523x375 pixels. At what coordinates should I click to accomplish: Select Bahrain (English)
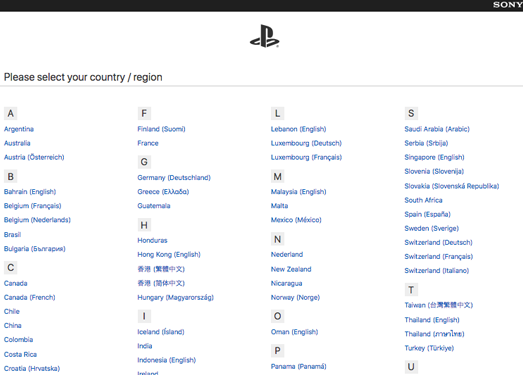coord(30,192)
